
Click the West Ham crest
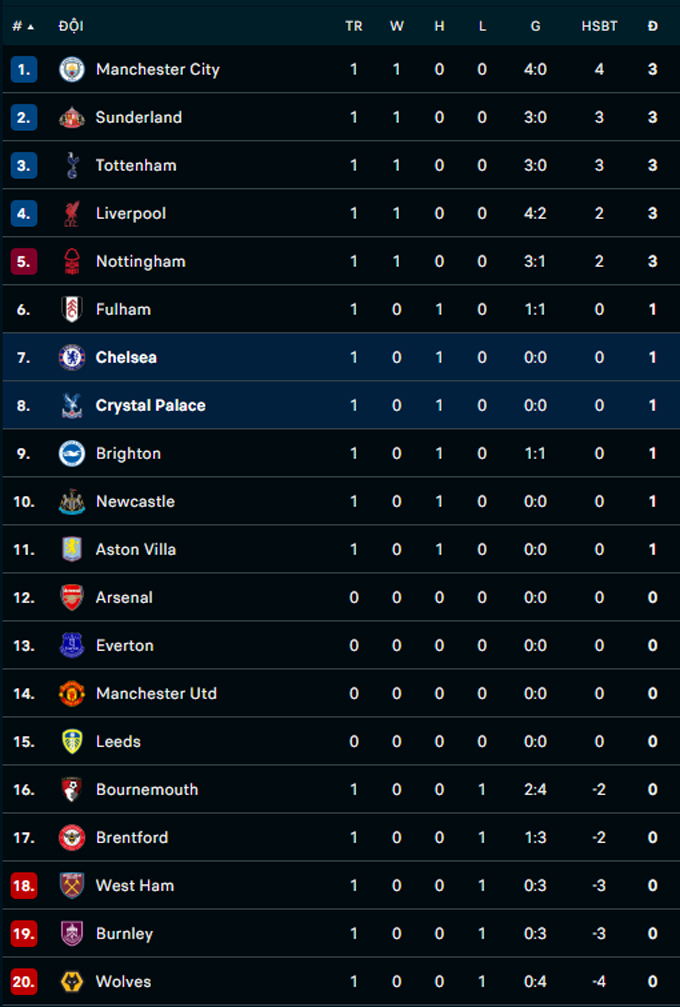coord(72,886)
